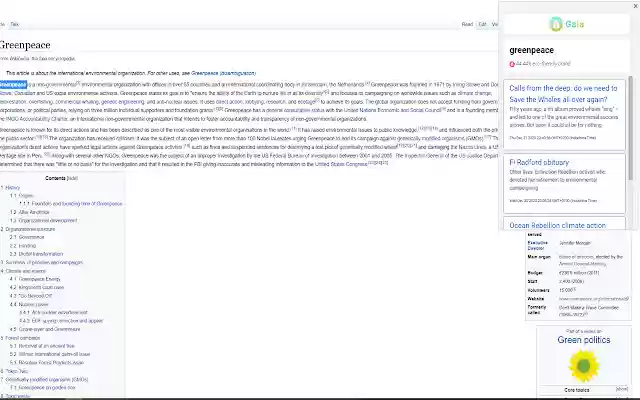This screenshot has height=400, width=640.
Task: Go to section 1.1.1 Founders and founding time
Action: (x=71, y=204)
